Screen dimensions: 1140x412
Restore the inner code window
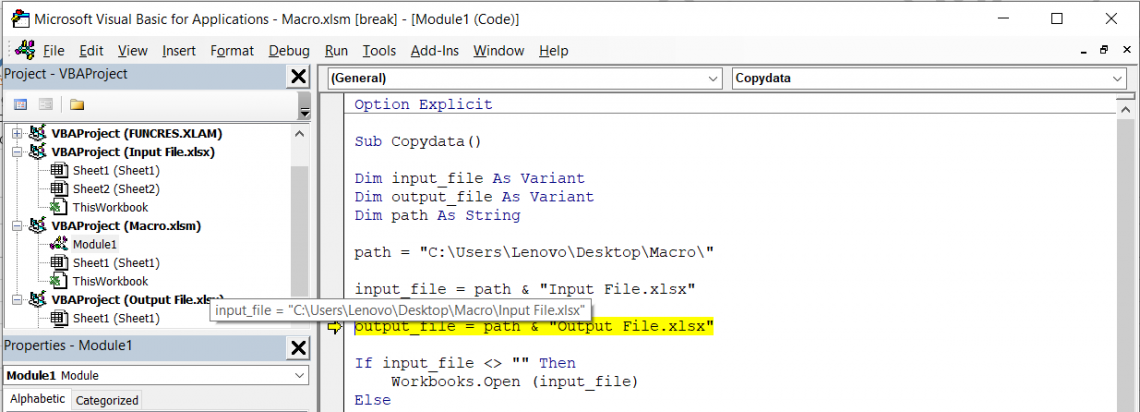[1103, 50]
